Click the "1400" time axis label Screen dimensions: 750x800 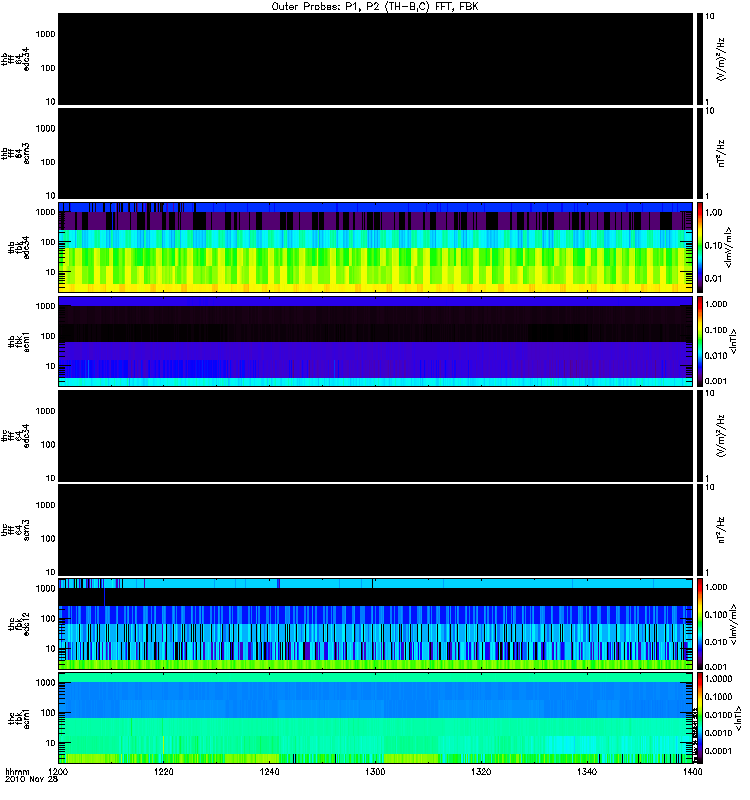pos(692,771)
